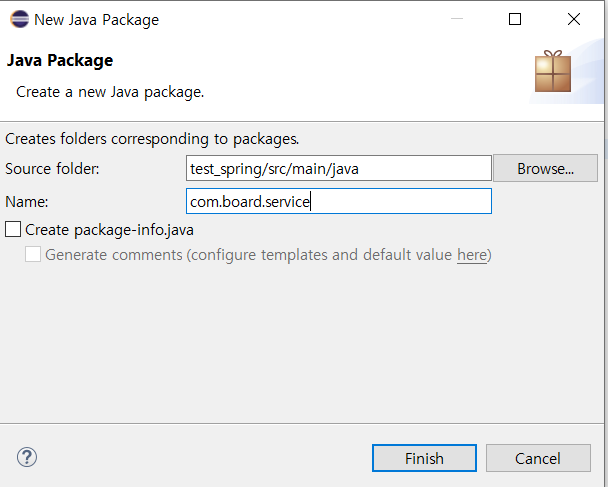Open the 'here' templates configuration link
Image resolution: width=608 pixels, height=487 pixels.
[472, 255]
